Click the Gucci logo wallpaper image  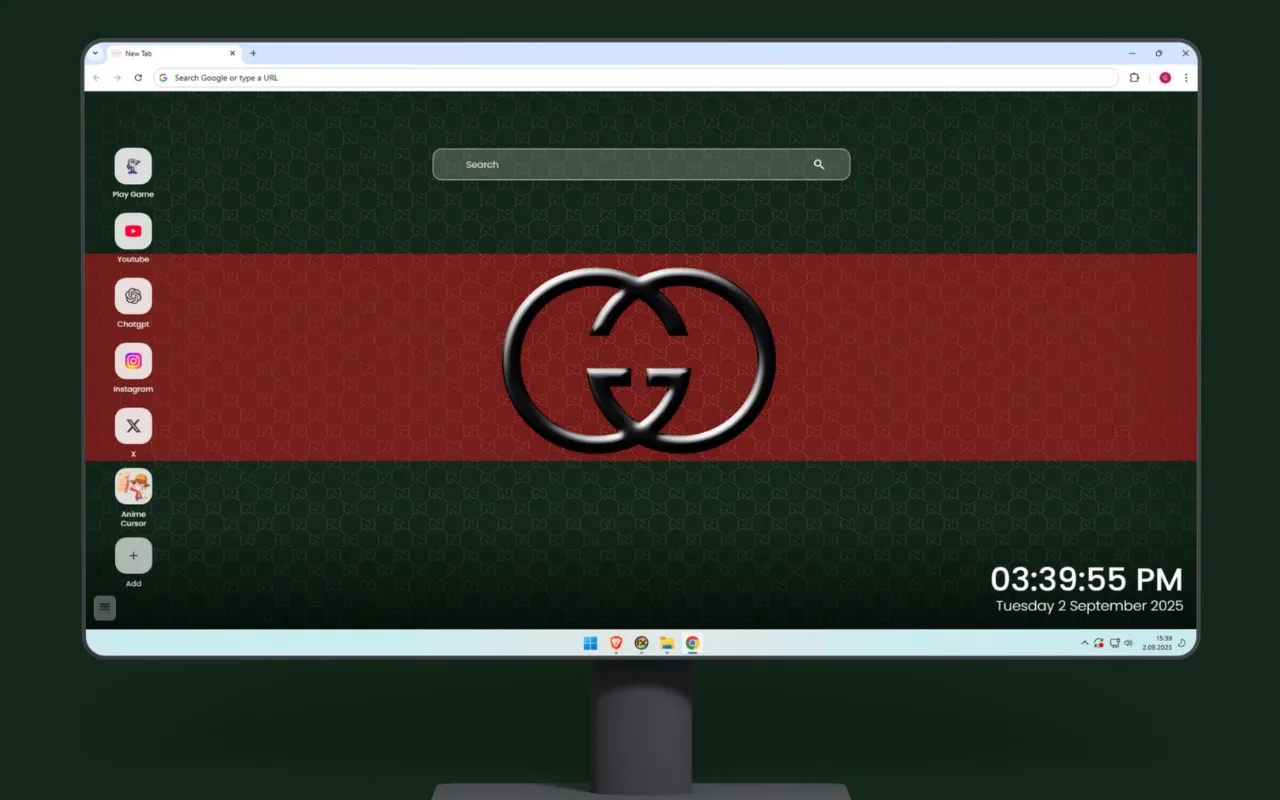(x=639, y=360)
